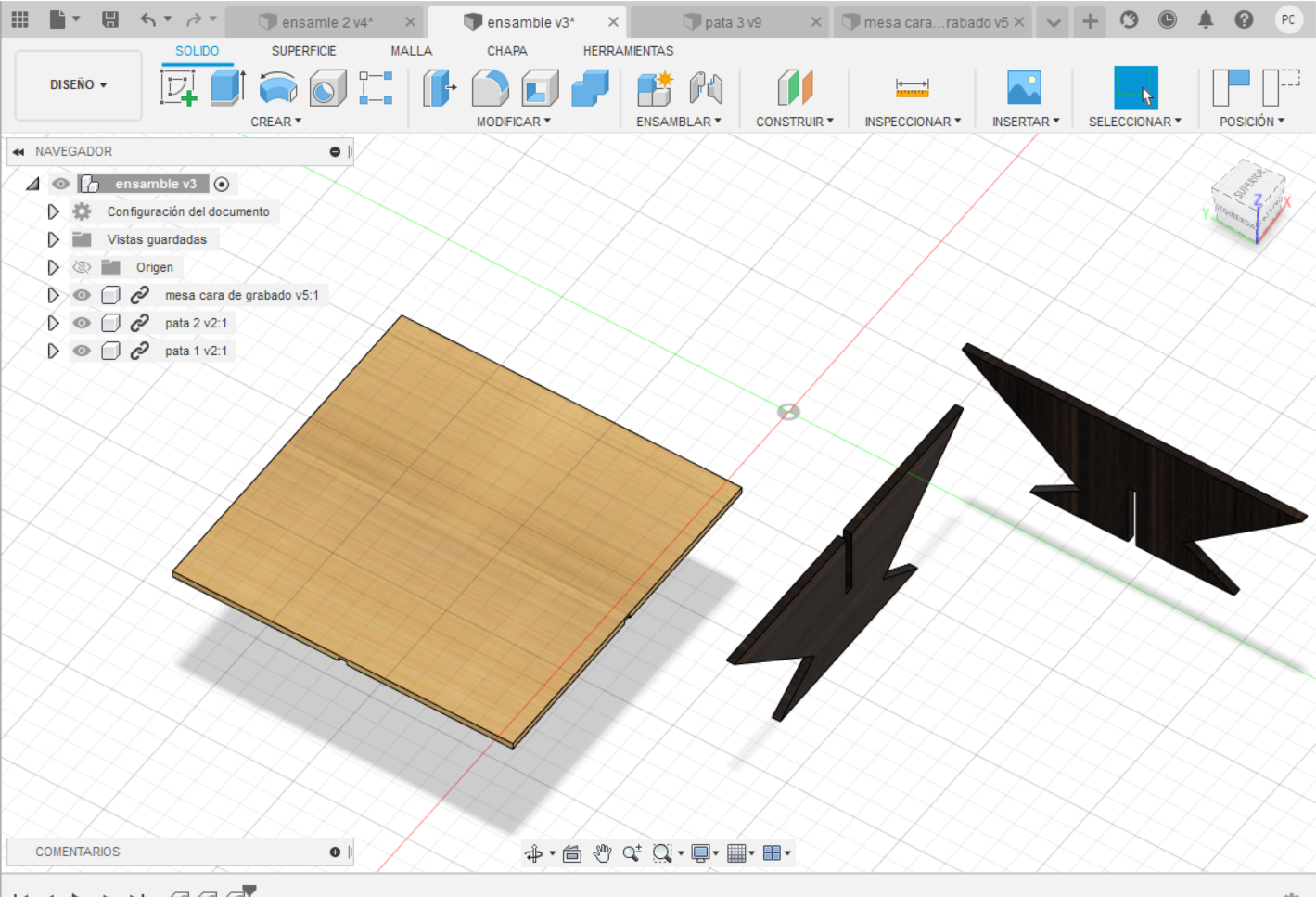Expand Configuración del documento node
This screenshot has height=897, width=1316.
click(x=53, y=211)
